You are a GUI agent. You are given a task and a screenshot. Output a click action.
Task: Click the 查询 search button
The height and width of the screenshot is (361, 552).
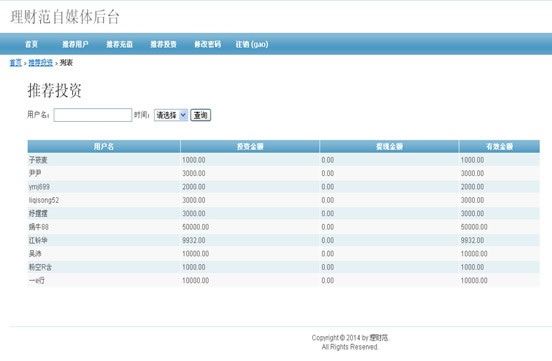click(200, 115)
